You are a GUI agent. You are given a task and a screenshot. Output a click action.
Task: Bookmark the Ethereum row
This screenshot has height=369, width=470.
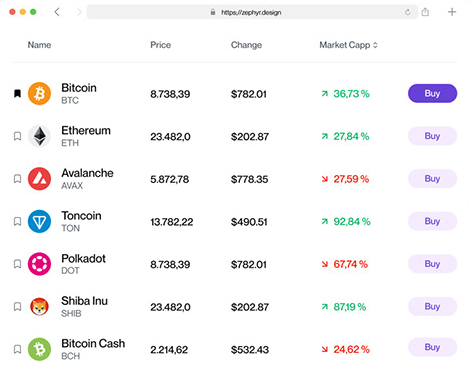click(x=17, y=136)
